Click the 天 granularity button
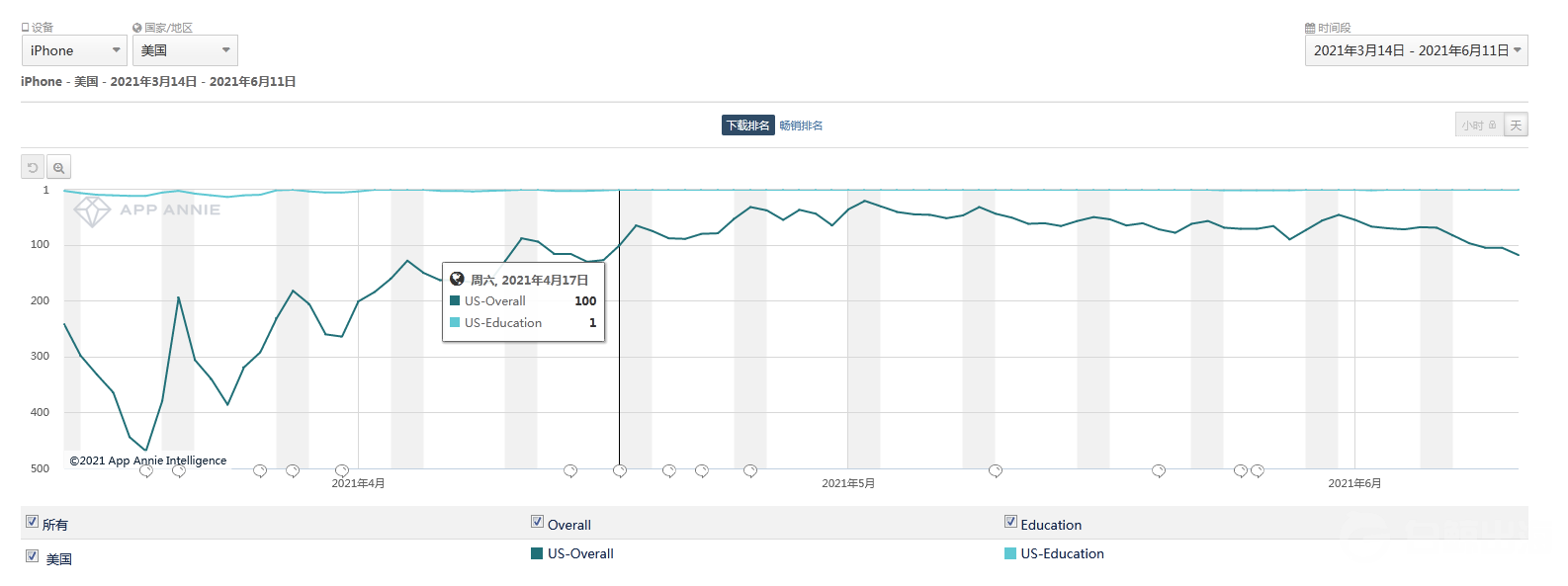1568x586 pixels. [1516, 126]
